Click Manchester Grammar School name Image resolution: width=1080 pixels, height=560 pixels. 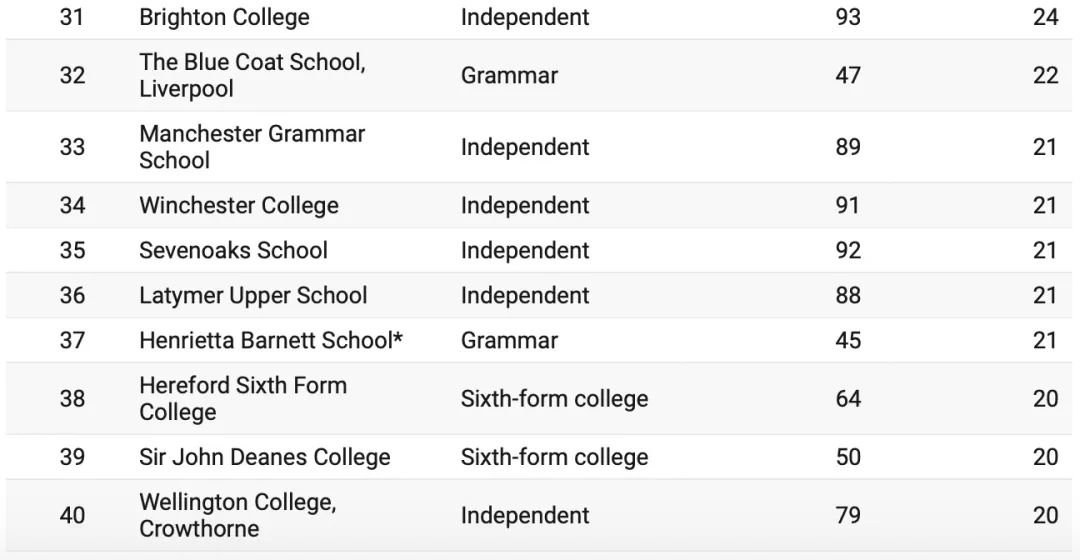tap(252, 147)
